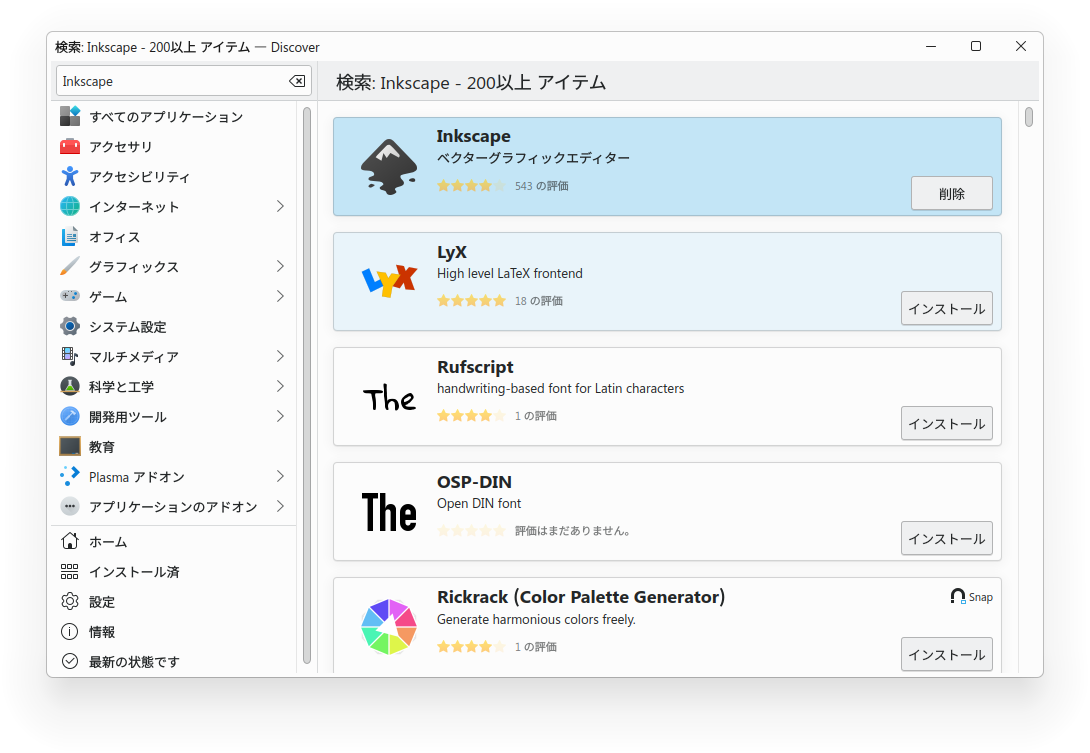Click the Installed (インストール済) grid icon
Image resolution: width=1090 pixels, height=753 pixels.
[70, 572]
